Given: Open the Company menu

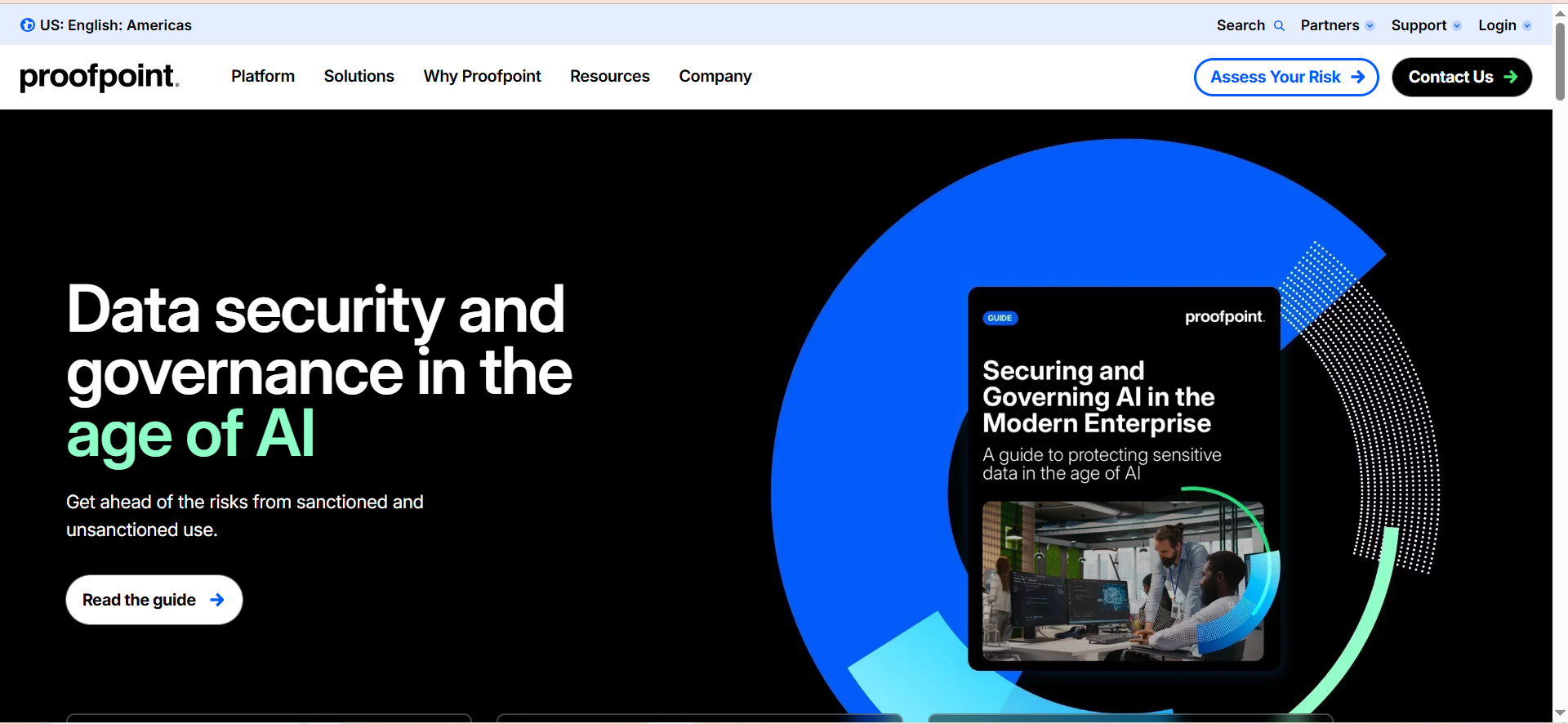Looking at the screenshot, I should coord(715,76).
